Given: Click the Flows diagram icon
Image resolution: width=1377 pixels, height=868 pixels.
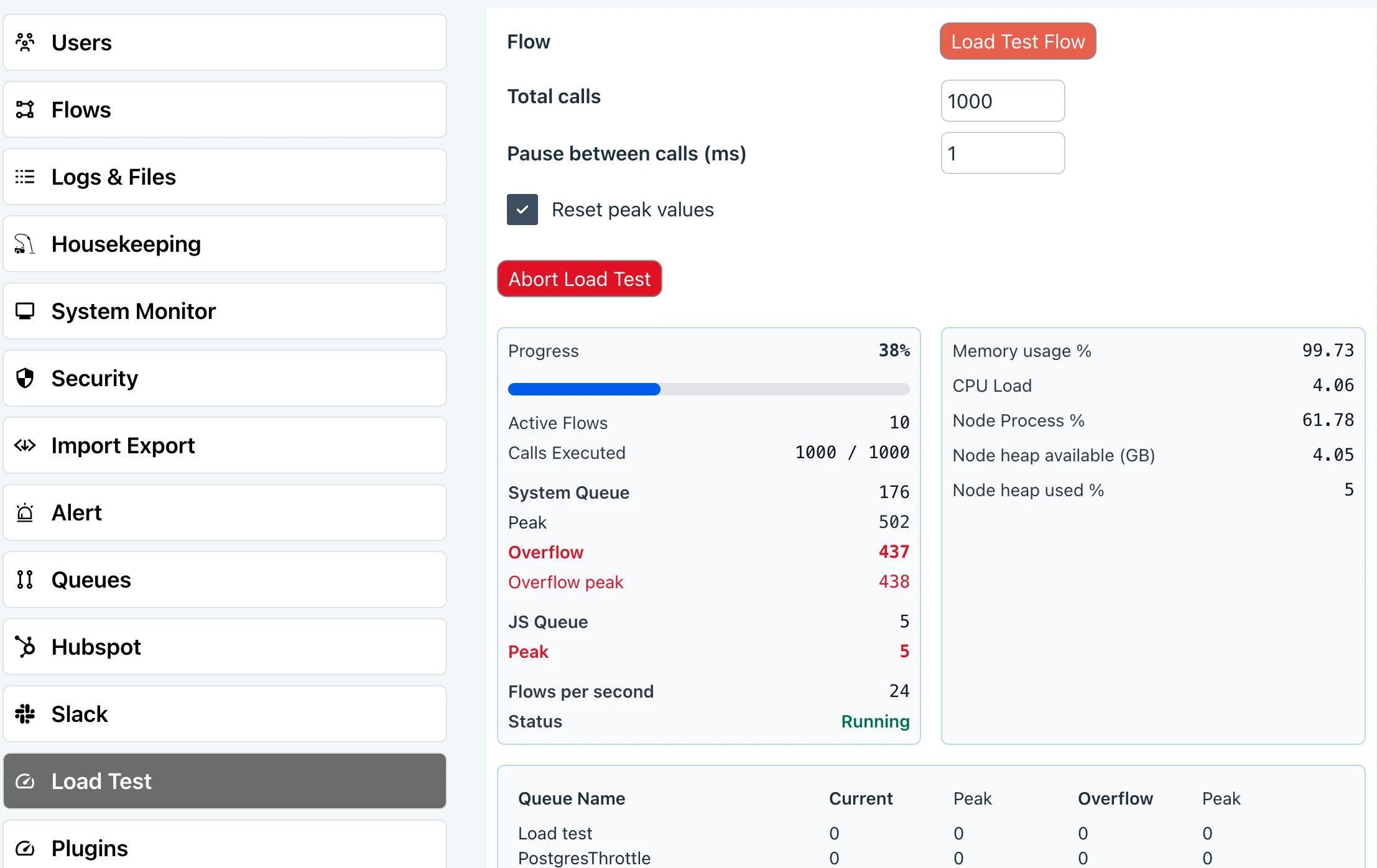Looking at the screenshot, I should 25,109.
